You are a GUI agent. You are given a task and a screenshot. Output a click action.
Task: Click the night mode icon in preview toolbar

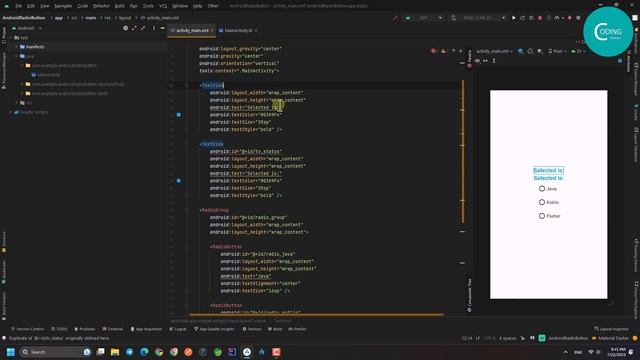click(x=540, y=51)
